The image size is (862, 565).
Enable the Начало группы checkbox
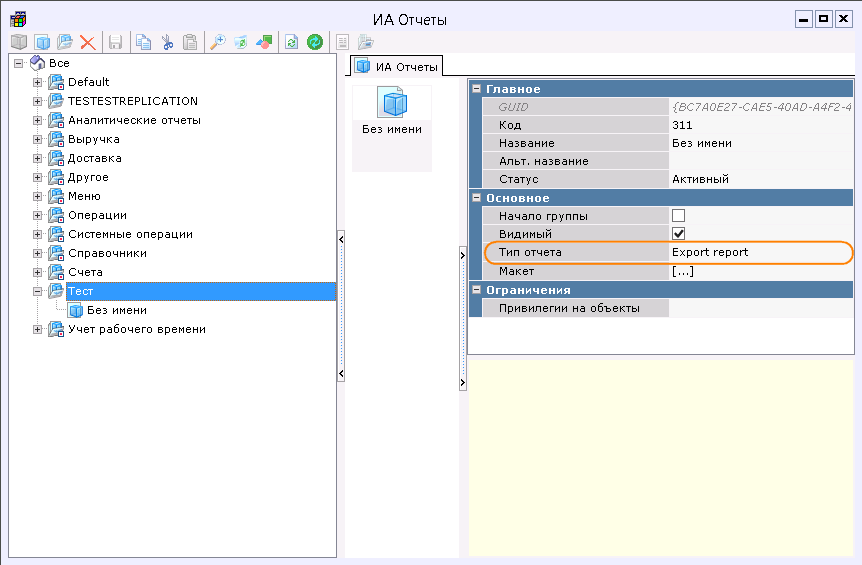[678, 216]
